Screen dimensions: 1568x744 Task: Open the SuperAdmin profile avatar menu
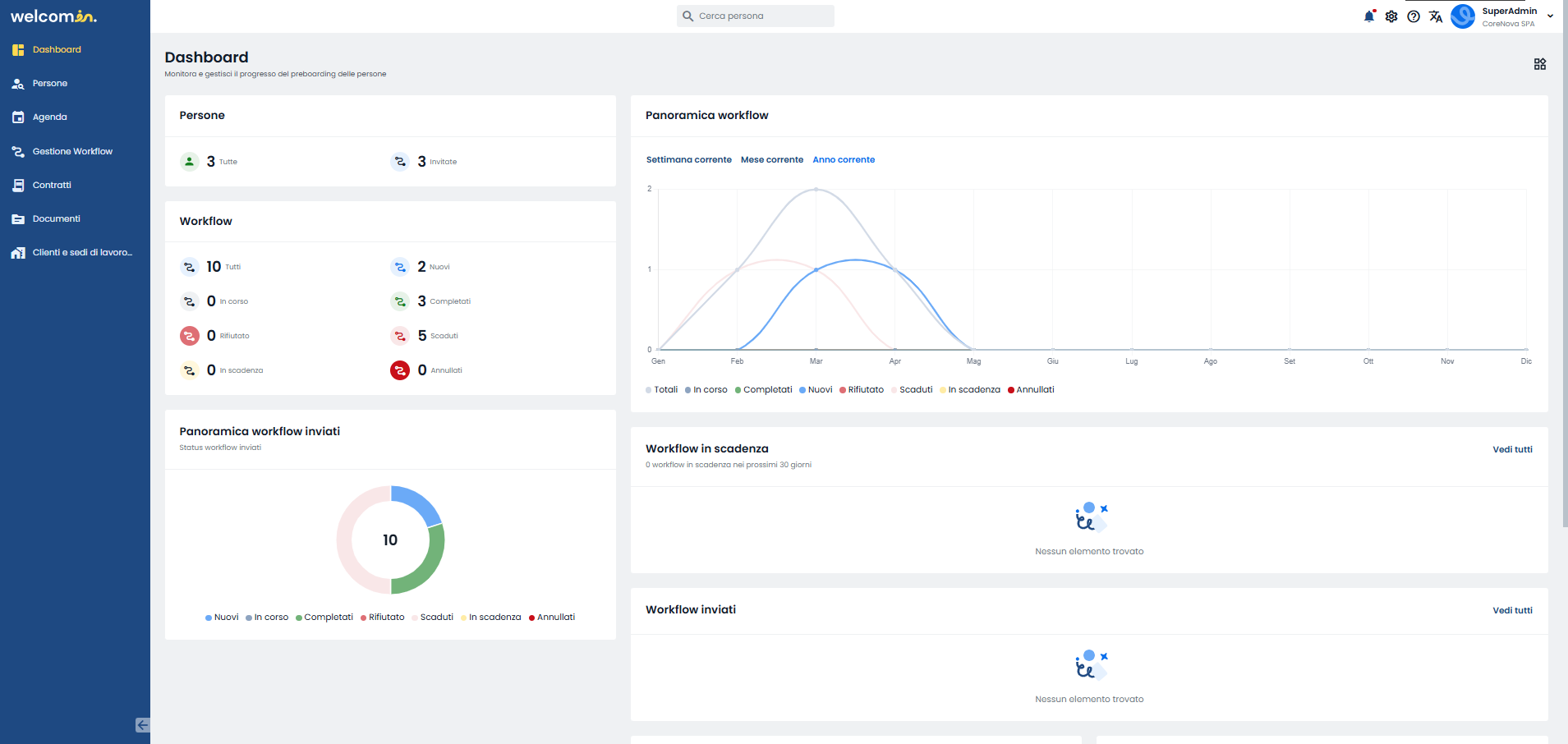pyautogui.click(x=1463, y=16)
